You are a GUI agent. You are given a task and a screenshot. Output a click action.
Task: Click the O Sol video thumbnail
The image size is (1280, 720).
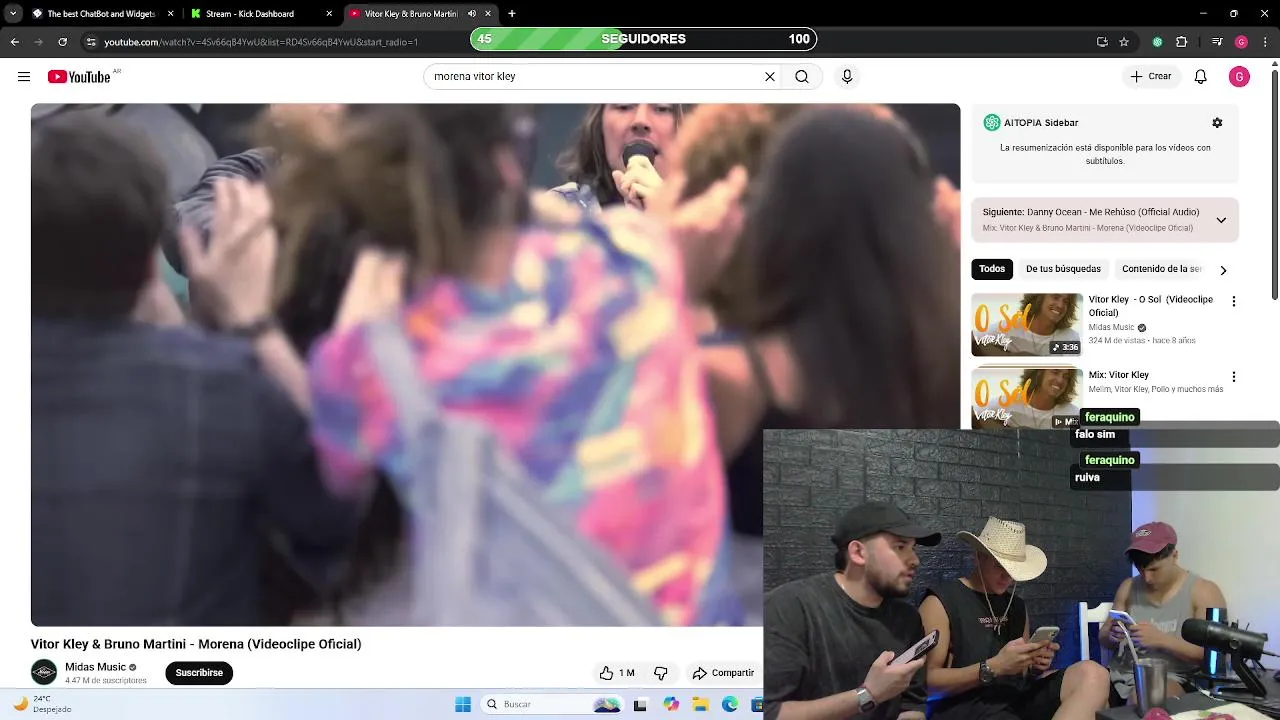coord(1027,324)
